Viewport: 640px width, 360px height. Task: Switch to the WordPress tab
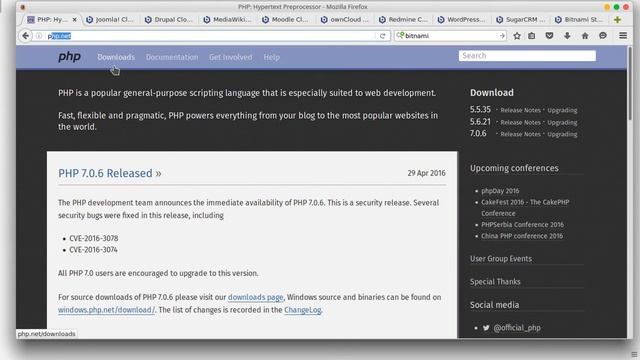pyautogui.click(x=462, y=20)
